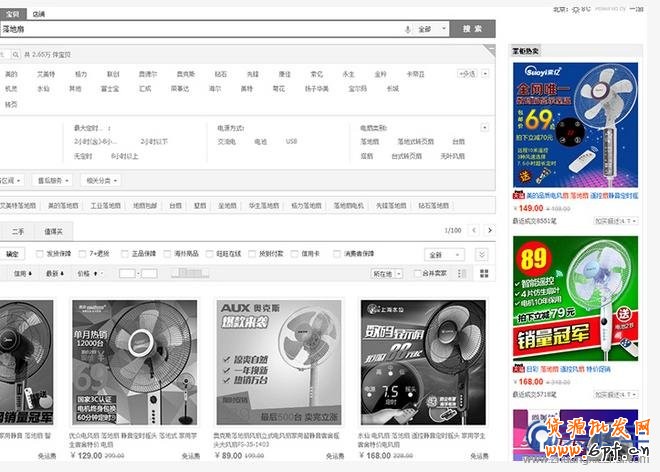Check the 正品保障 filter checkbox
This screenshot has width=660, height=472.
pos(125,254)
